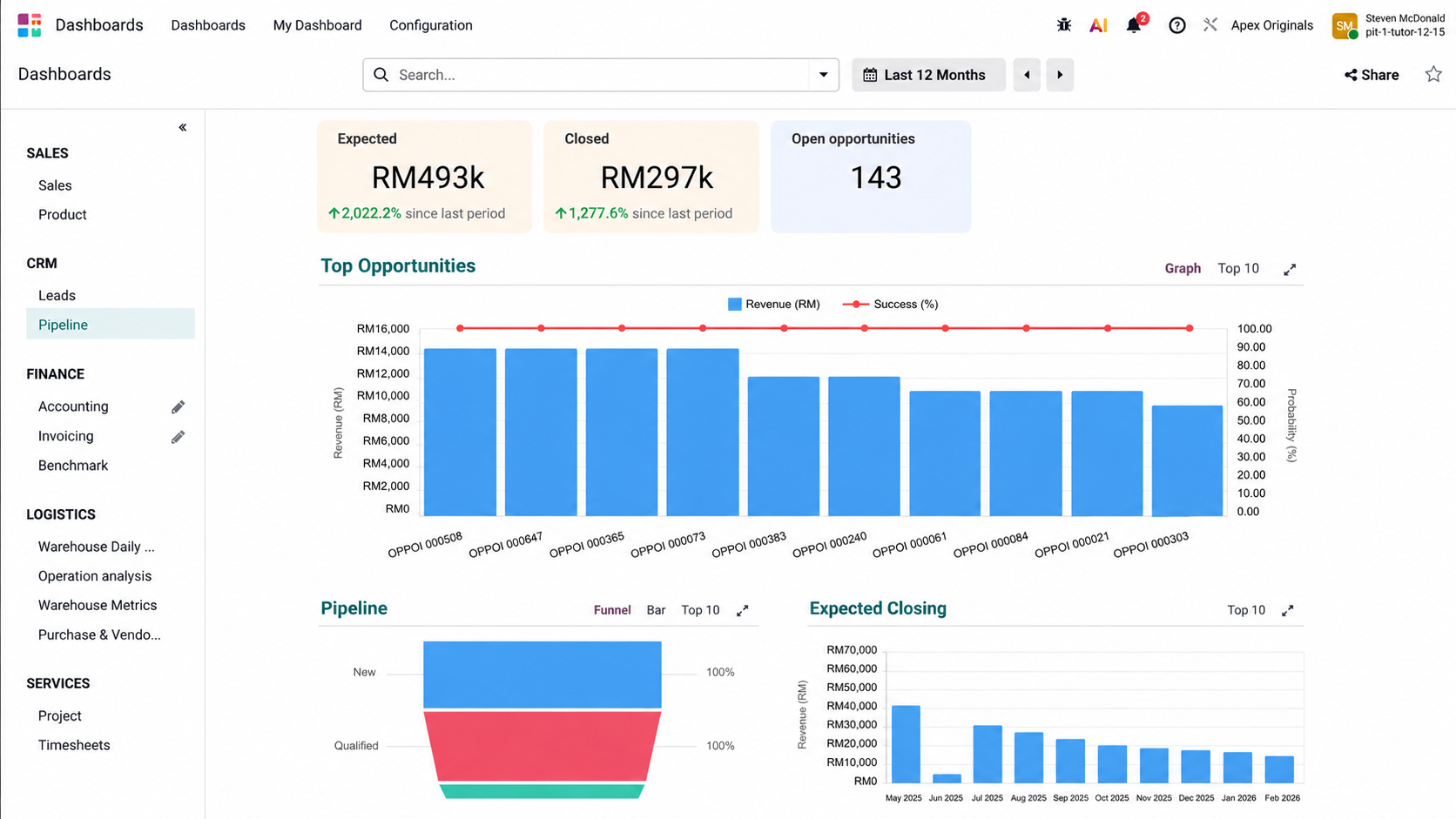Open the help question mark icon

[1176, 25]
